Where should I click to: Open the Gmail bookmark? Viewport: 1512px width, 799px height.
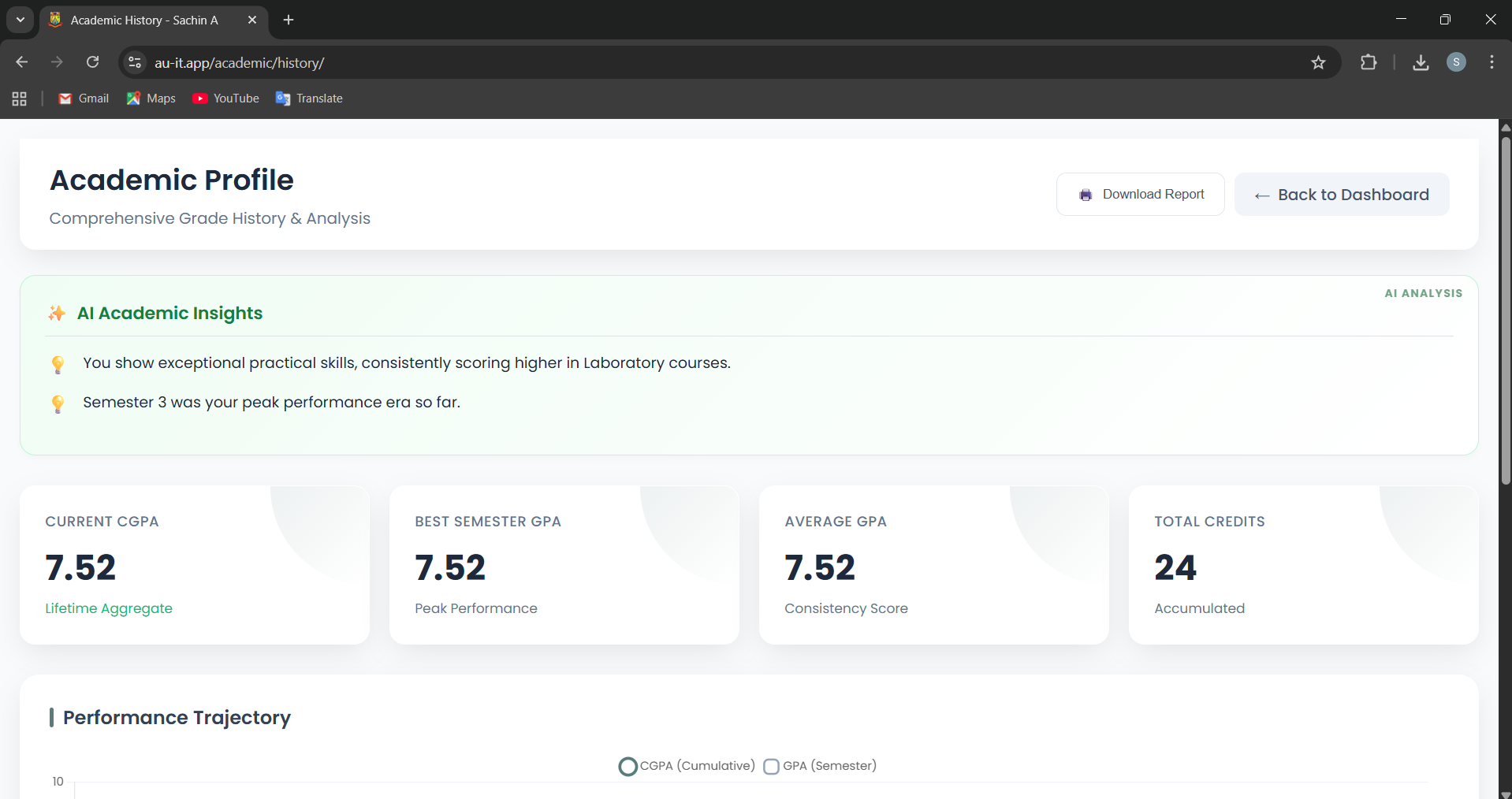pos(84,98)
